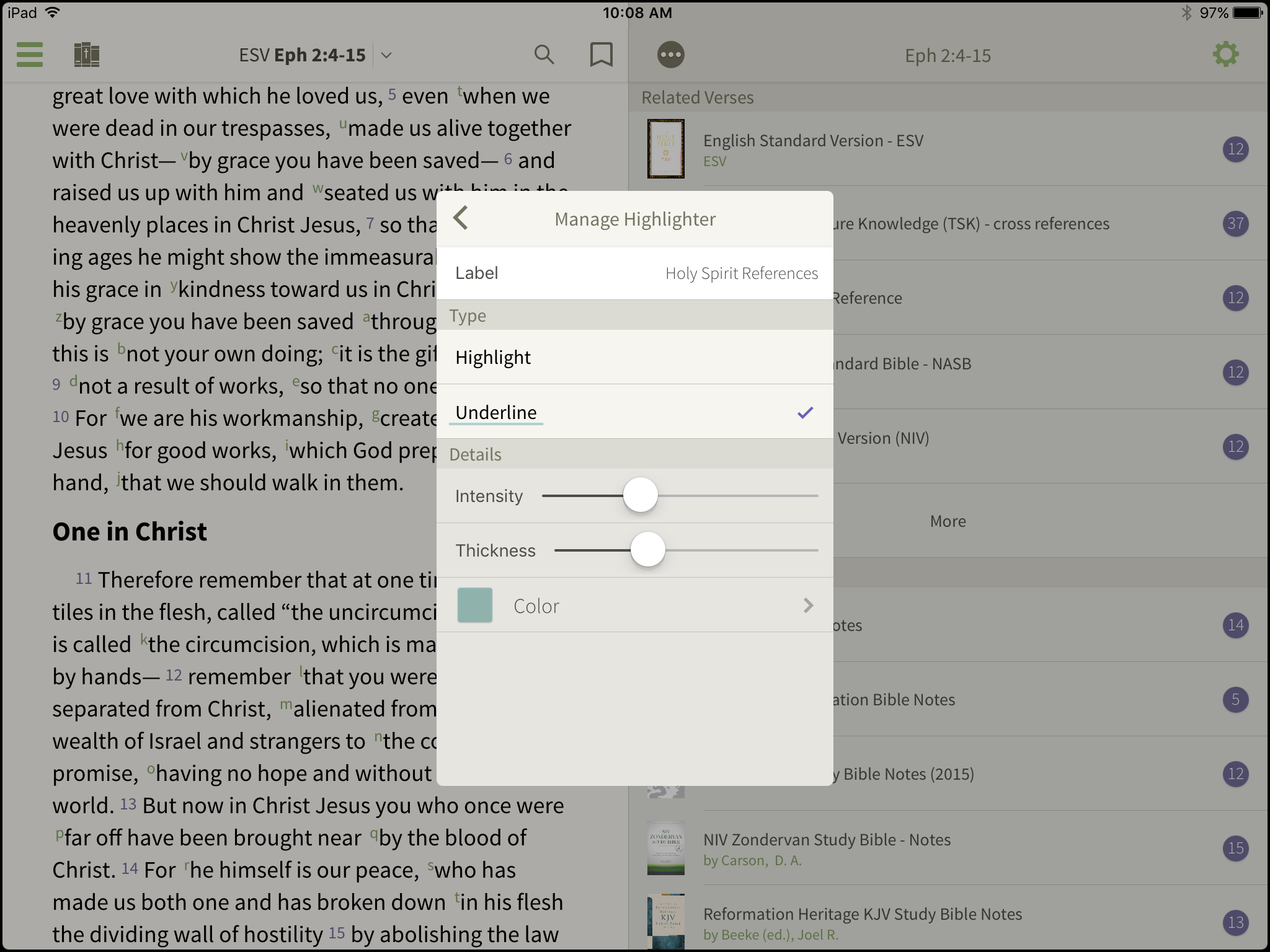
Task: Tap the battery status indicator
Action: point(1248,12)
